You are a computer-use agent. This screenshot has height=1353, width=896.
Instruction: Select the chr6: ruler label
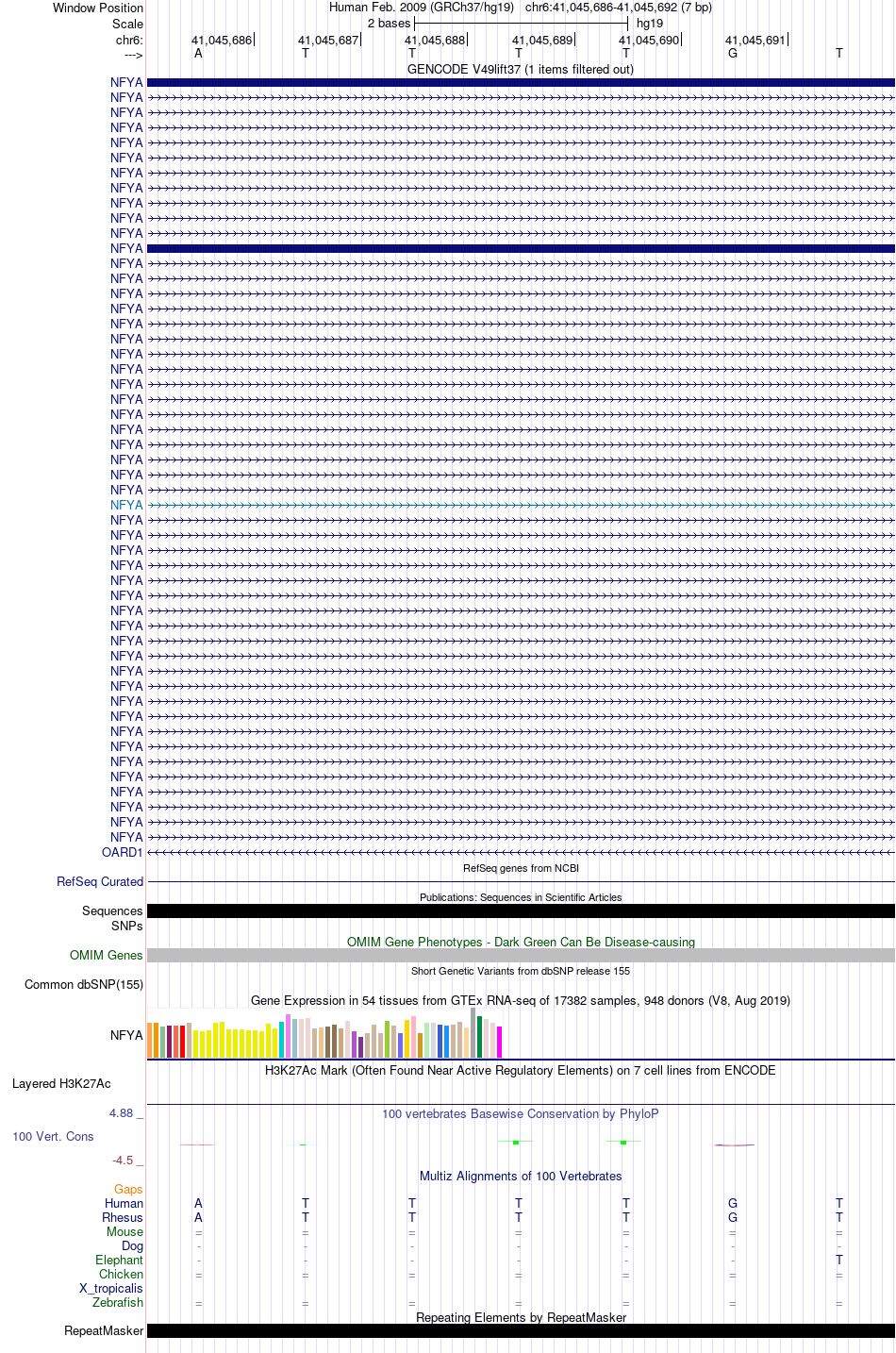[129, 41]
